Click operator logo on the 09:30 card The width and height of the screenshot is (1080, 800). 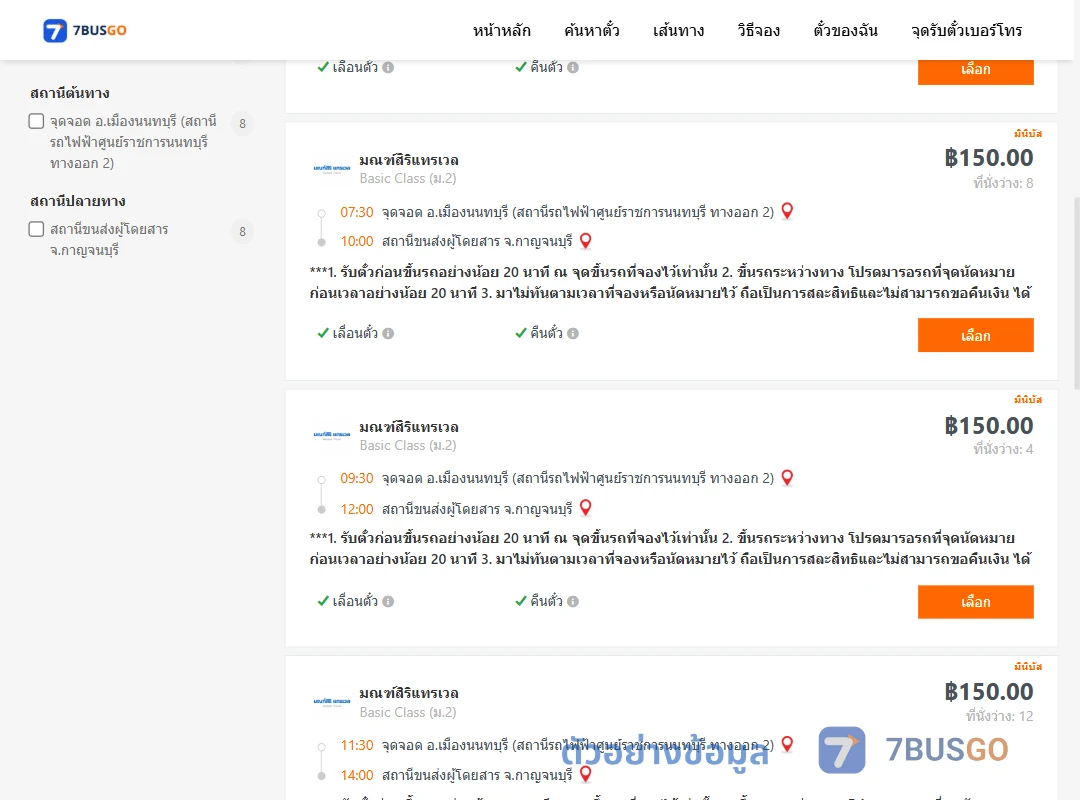(x=332, y=435)
